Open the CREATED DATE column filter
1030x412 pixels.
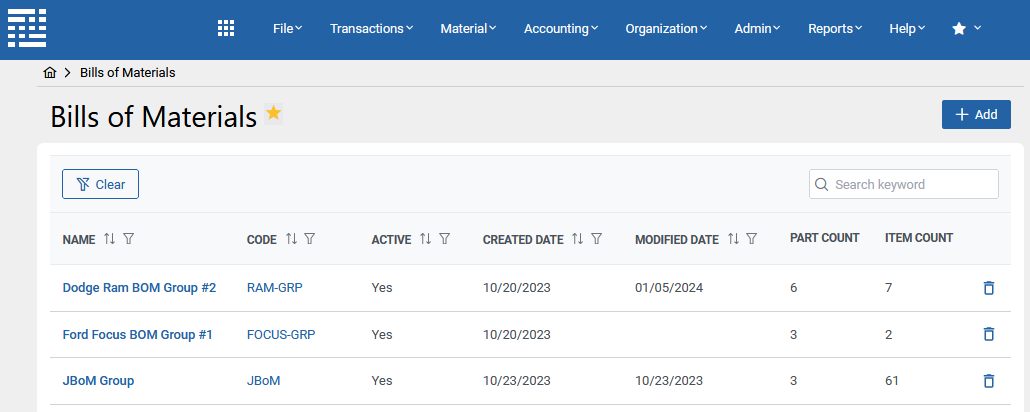coord(596,239)
